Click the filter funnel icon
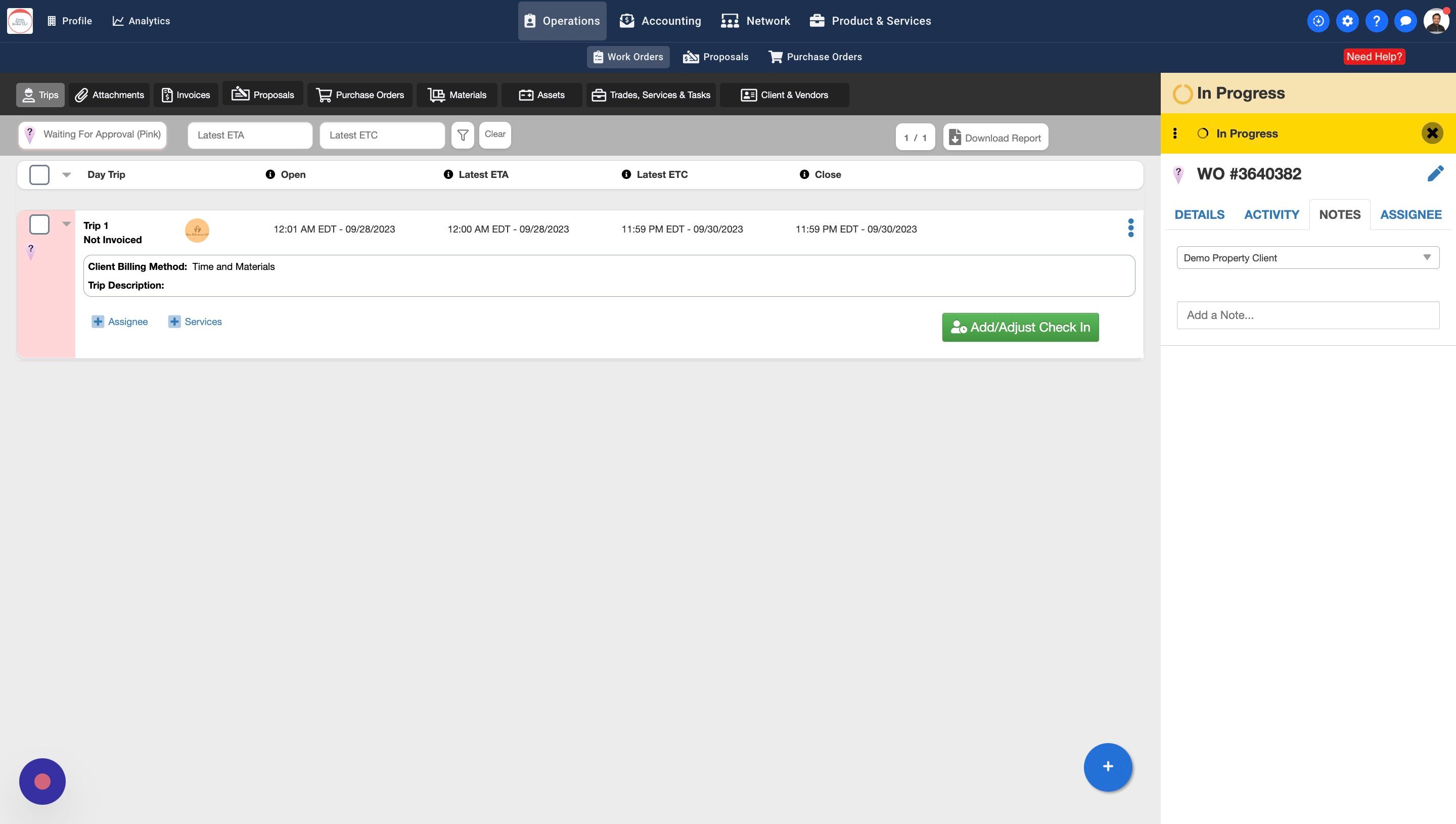This screenshot has width=1456, height=824. click(x=462, y=135)
